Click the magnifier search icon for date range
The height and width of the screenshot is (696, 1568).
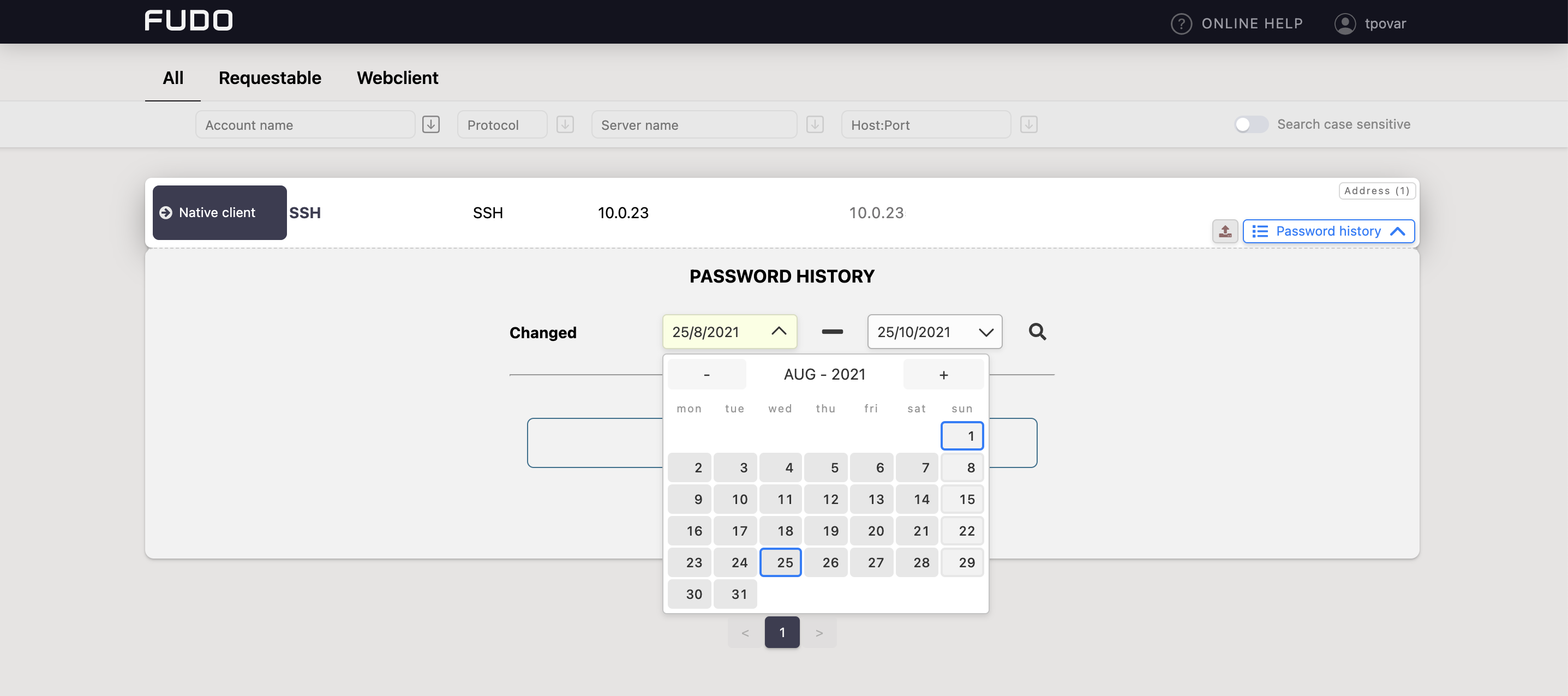1037,332
